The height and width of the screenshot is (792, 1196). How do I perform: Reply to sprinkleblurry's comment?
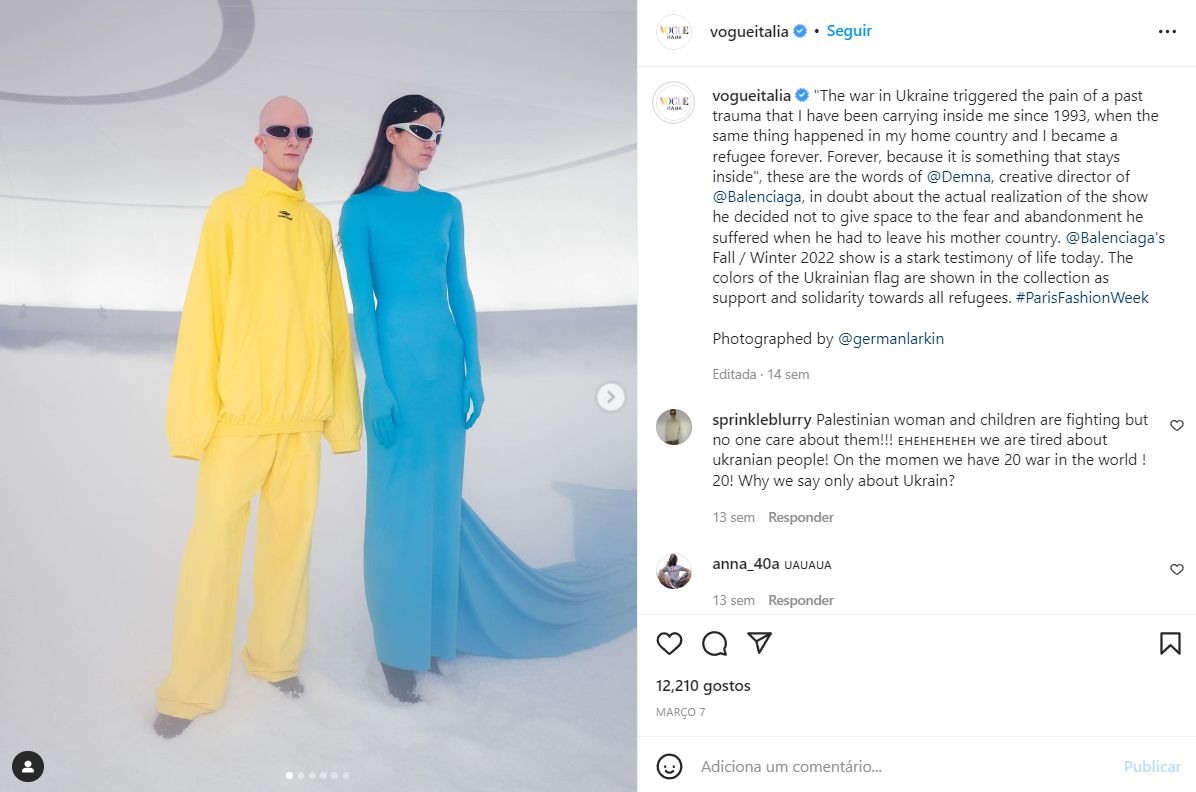(x=801, y=517)
